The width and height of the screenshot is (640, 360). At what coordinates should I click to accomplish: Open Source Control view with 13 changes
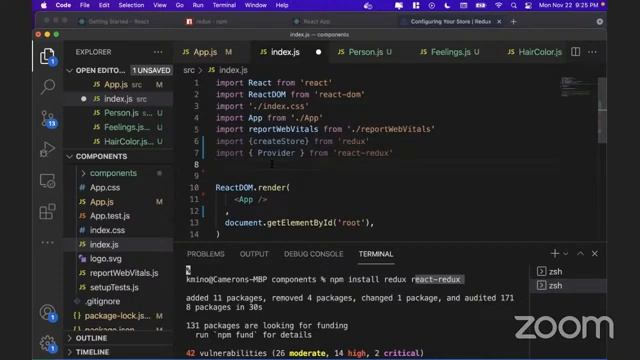pyautogui.click(x=48, y=119)
